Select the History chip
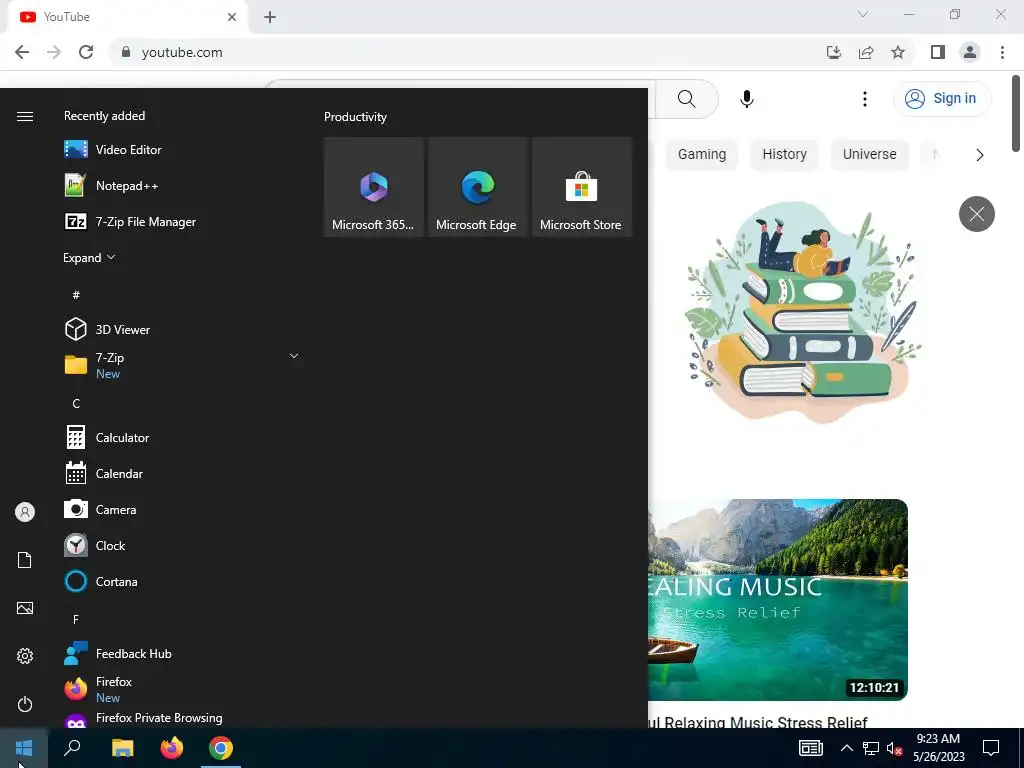Screen dimensions: 1024x768 click(784, 155)
